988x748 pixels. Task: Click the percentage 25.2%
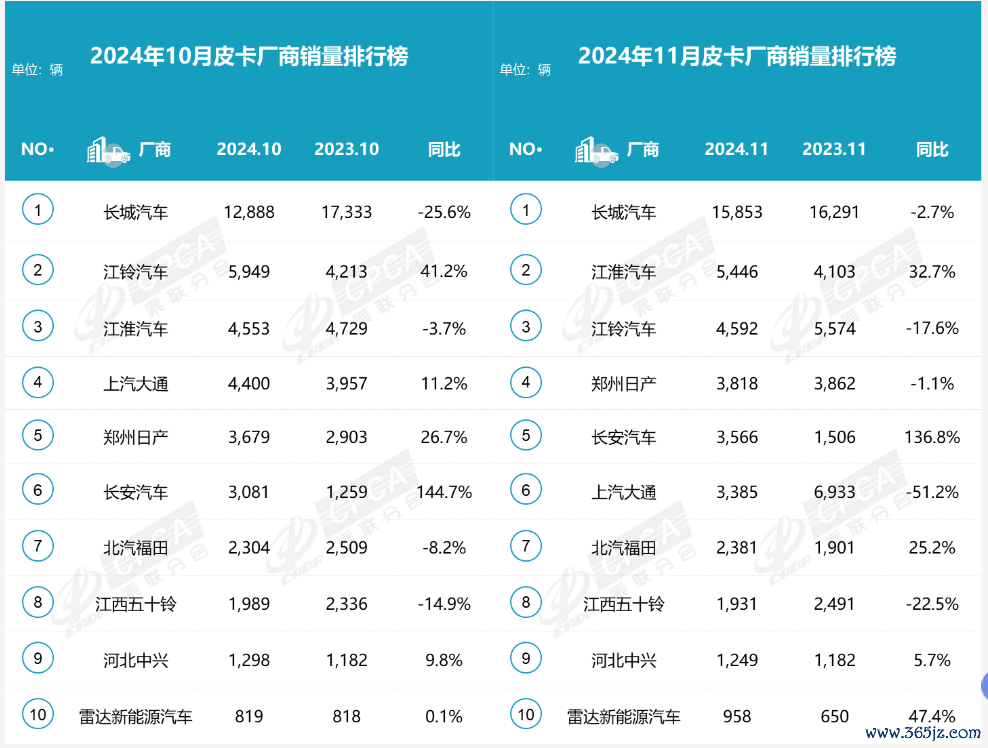(932, 548)
